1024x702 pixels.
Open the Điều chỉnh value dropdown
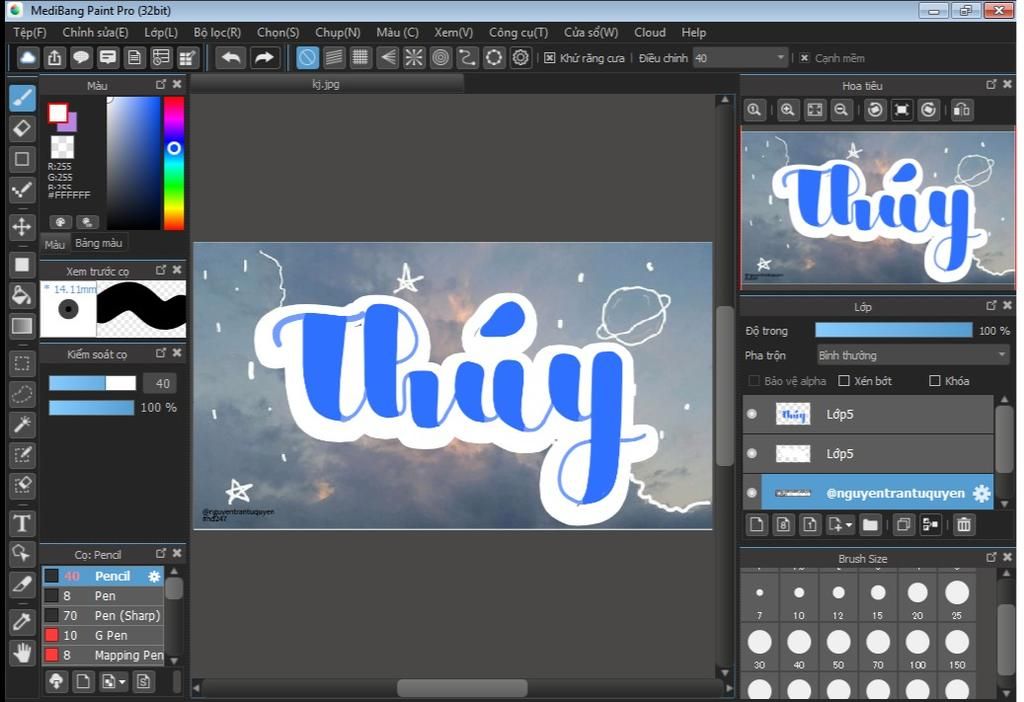tap(741, 58)
